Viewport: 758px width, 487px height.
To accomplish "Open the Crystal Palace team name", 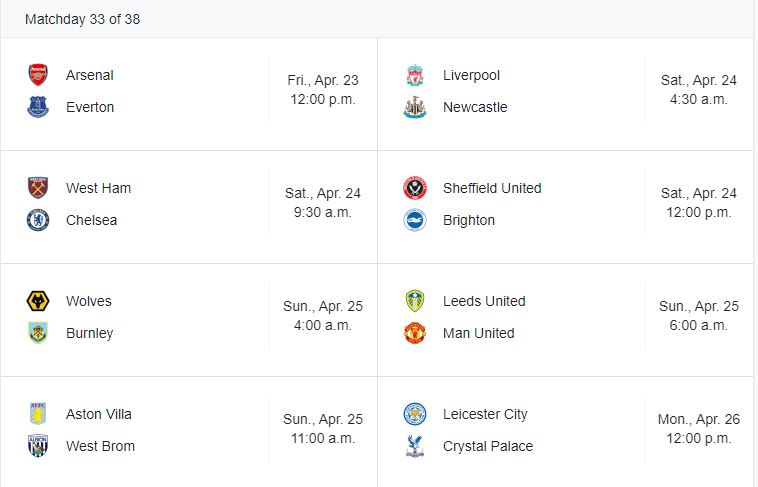I will pyautogui.click(x=488, y=446).
